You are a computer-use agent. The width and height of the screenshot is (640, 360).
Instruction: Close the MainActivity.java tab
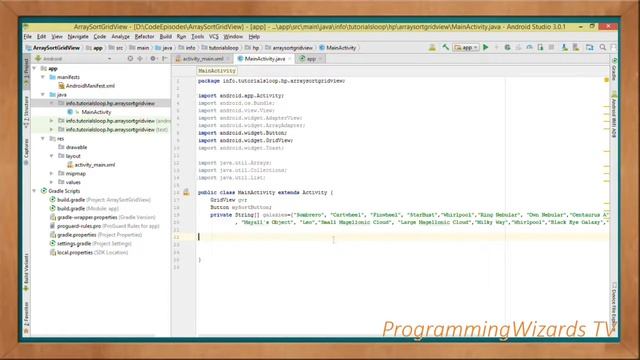(289, 59)
